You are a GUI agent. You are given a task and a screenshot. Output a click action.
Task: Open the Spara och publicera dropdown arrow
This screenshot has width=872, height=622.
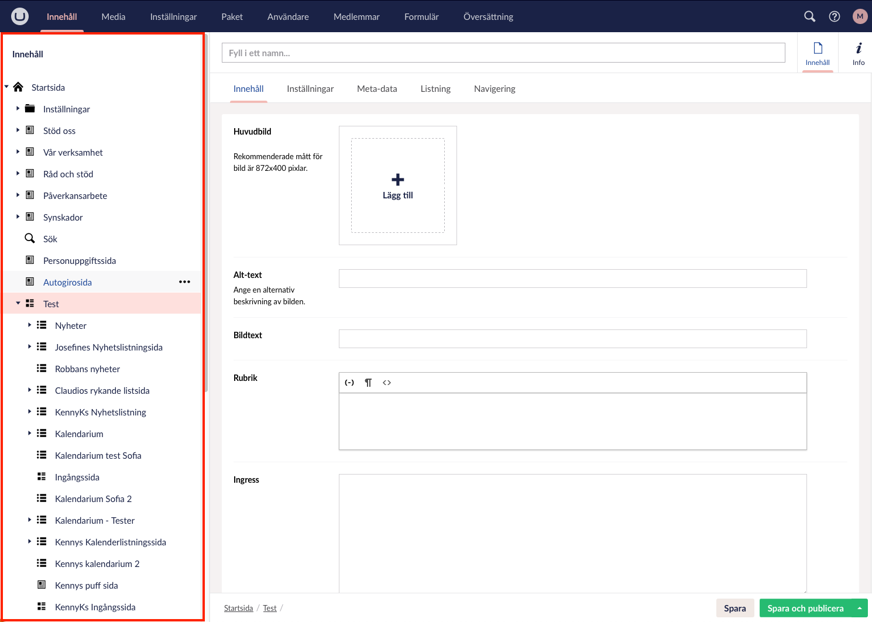860,609
